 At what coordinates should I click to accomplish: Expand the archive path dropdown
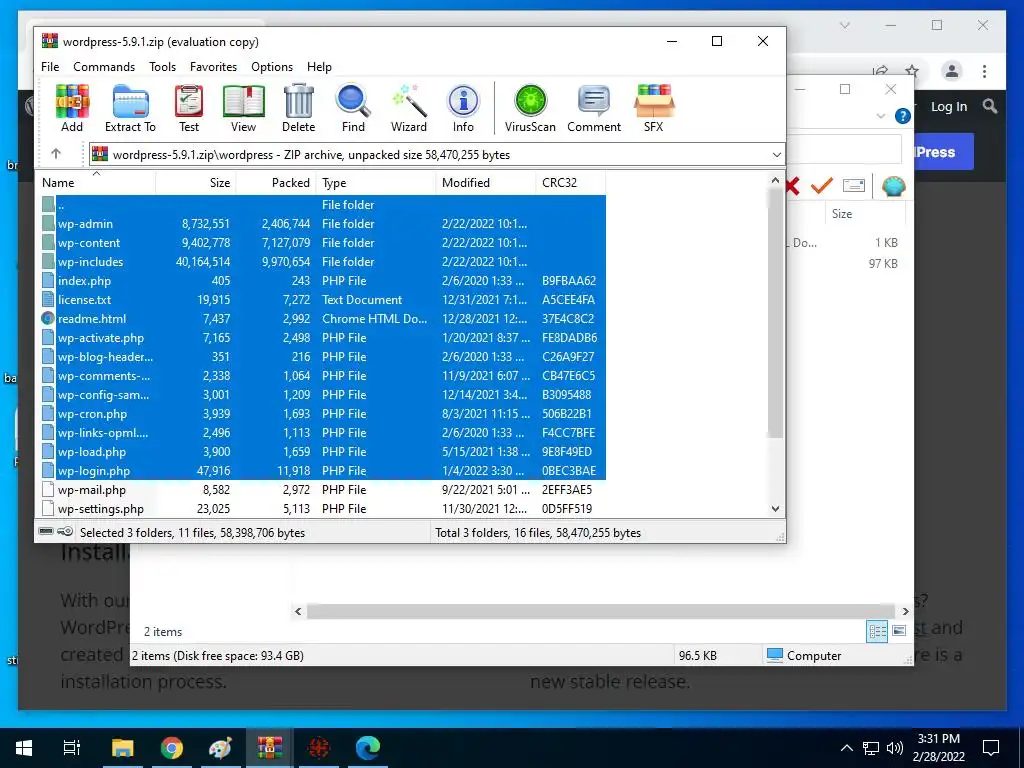(x=776, y=155)
